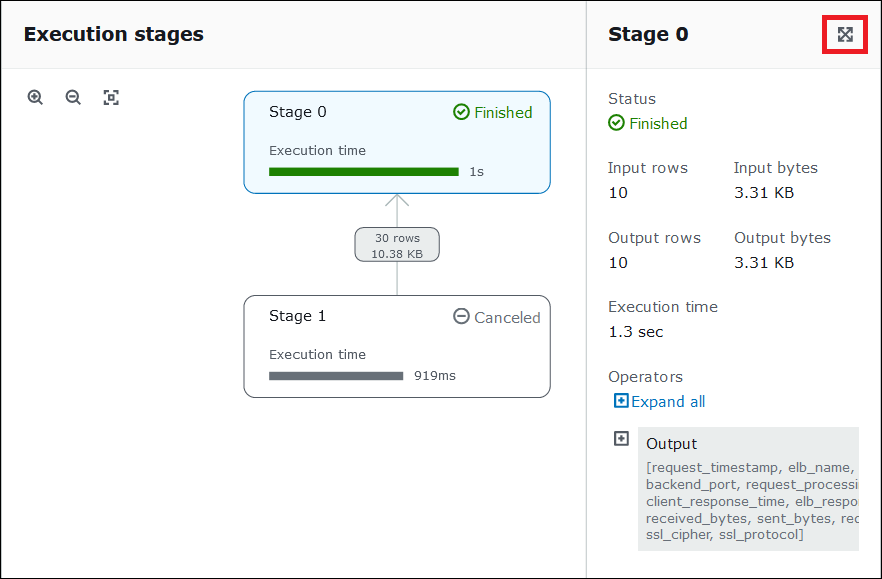The image size is (882, 579).
Task: Click the Expand all link
Action: (668, 401)
